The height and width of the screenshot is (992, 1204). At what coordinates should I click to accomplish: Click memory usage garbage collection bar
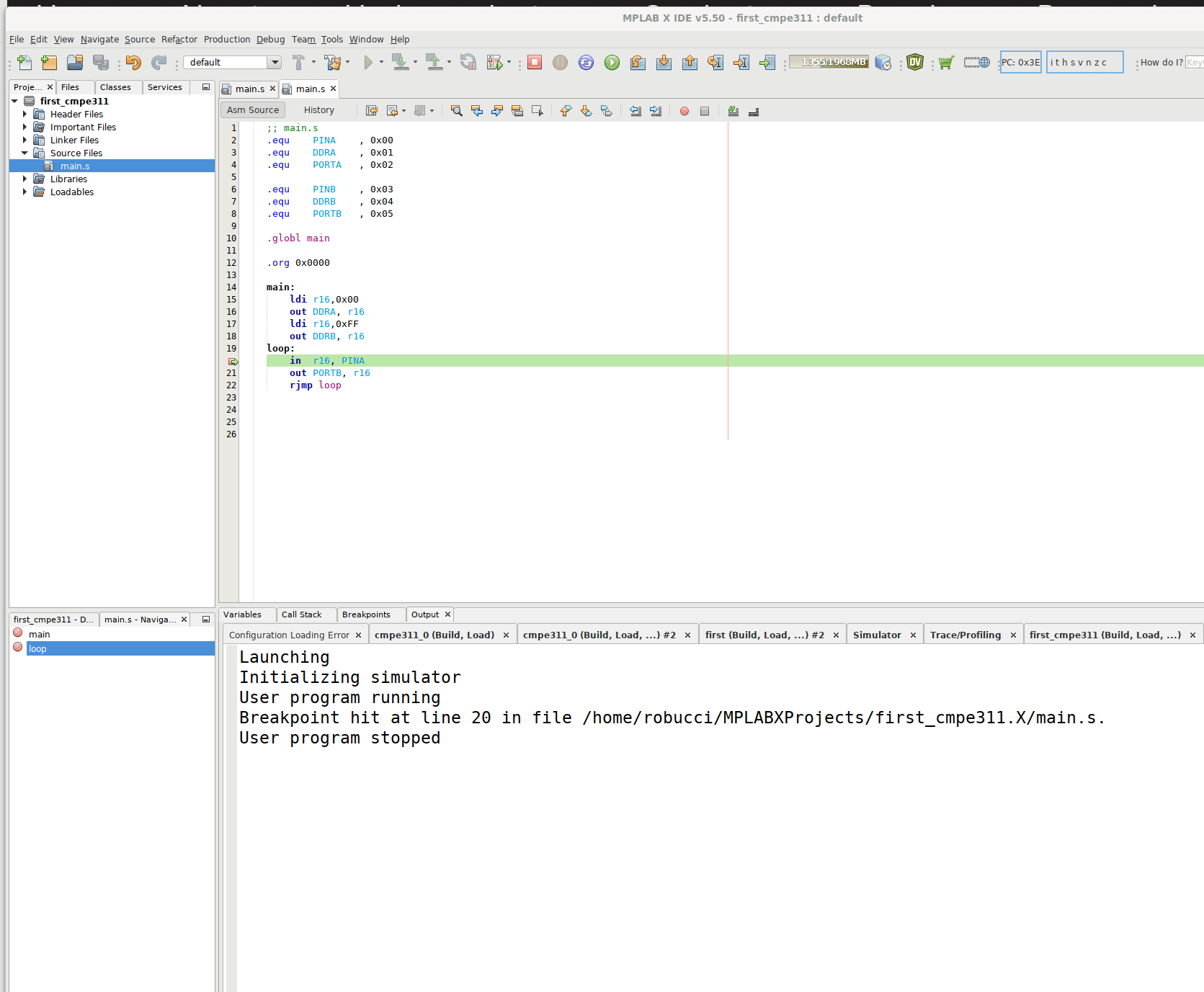(x=829, y=62)
